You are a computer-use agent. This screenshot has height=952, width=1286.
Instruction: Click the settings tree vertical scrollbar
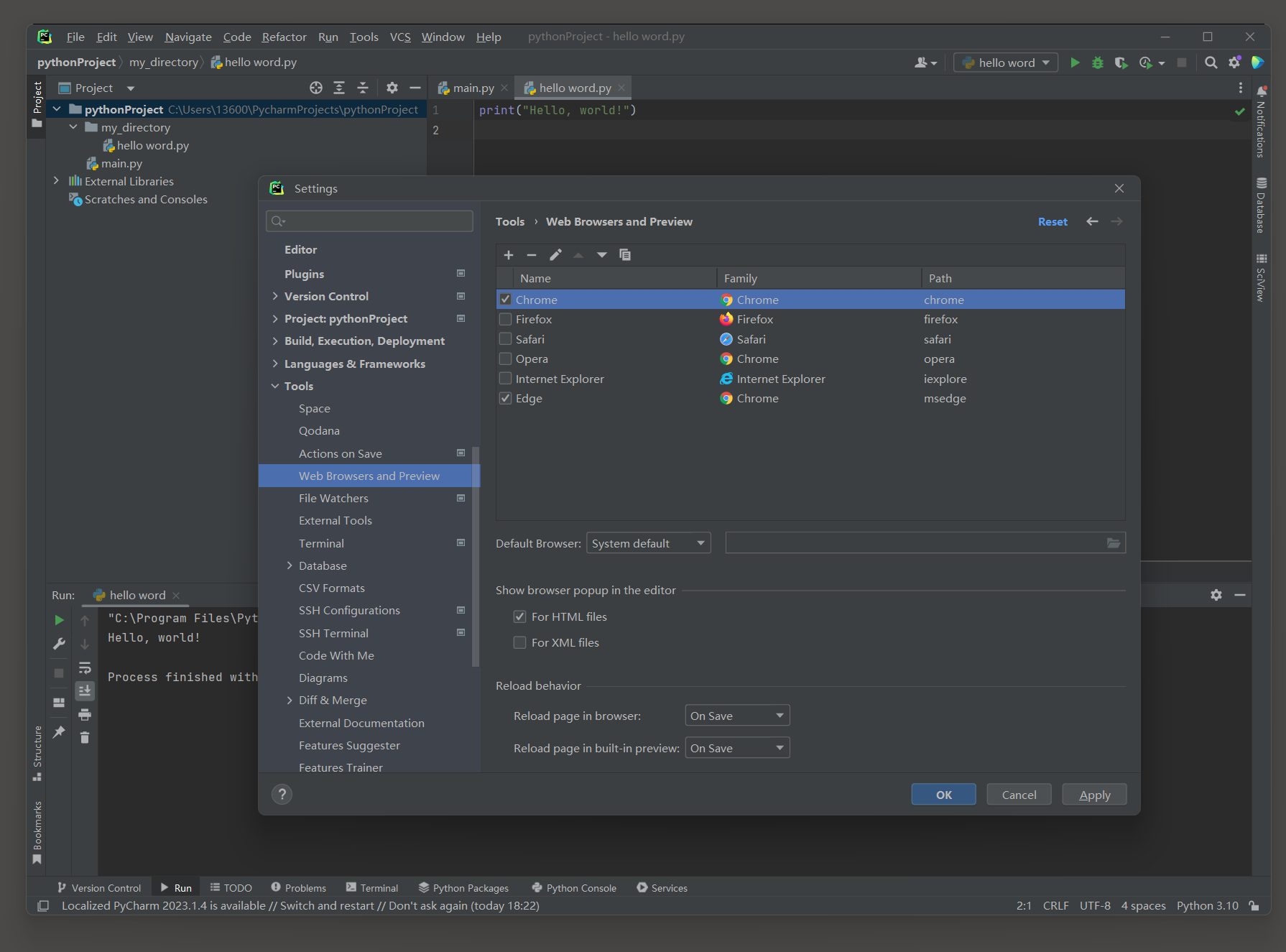tap(475, 557)
